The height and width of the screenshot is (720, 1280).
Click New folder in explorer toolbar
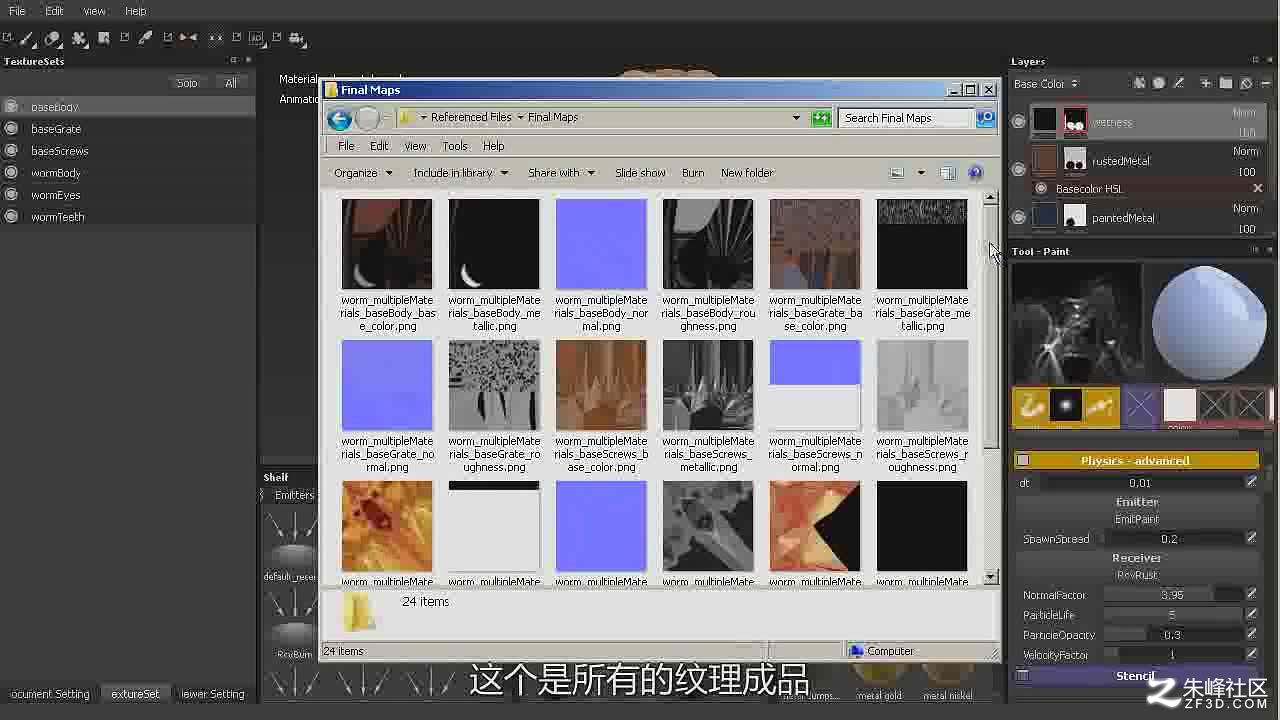747,173
